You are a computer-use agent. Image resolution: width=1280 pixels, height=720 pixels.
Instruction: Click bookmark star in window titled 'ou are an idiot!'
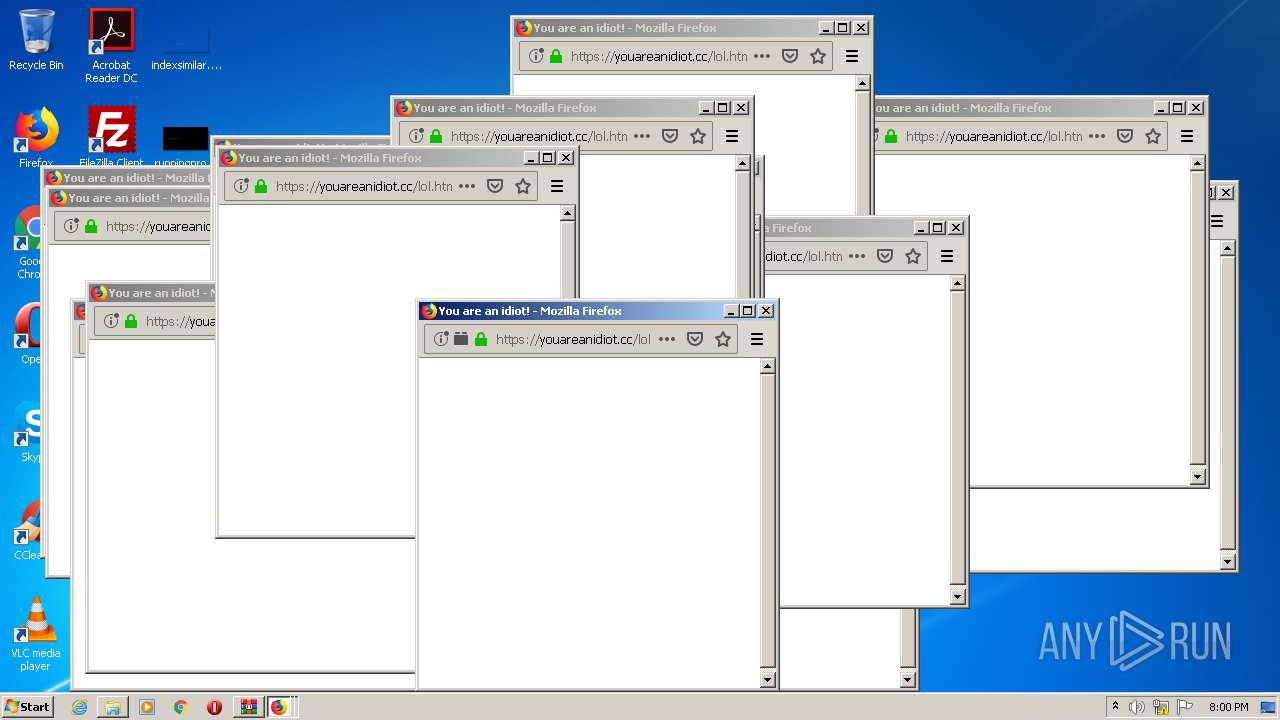click(x=1153, y=136)
